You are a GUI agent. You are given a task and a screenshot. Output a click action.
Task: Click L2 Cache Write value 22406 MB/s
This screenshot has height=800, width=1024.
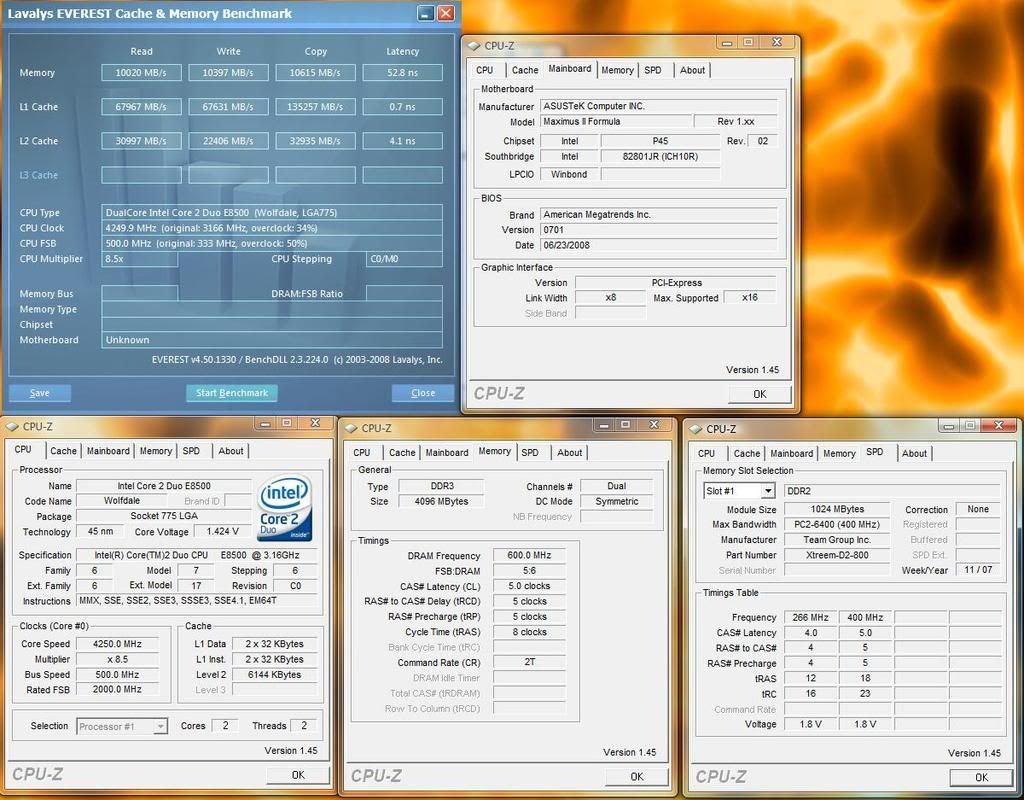(228, 140)
